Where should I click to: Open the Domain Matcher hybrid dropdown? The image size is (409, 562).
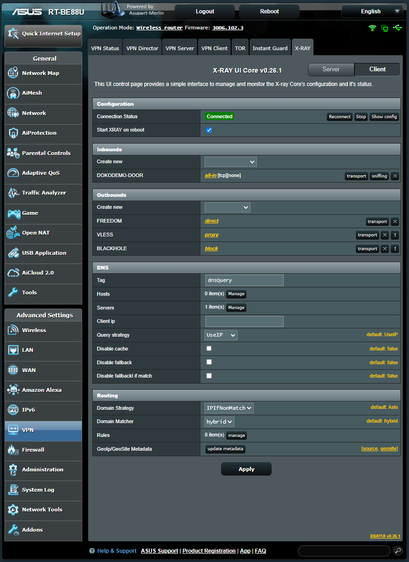click(x=219, y=422)
